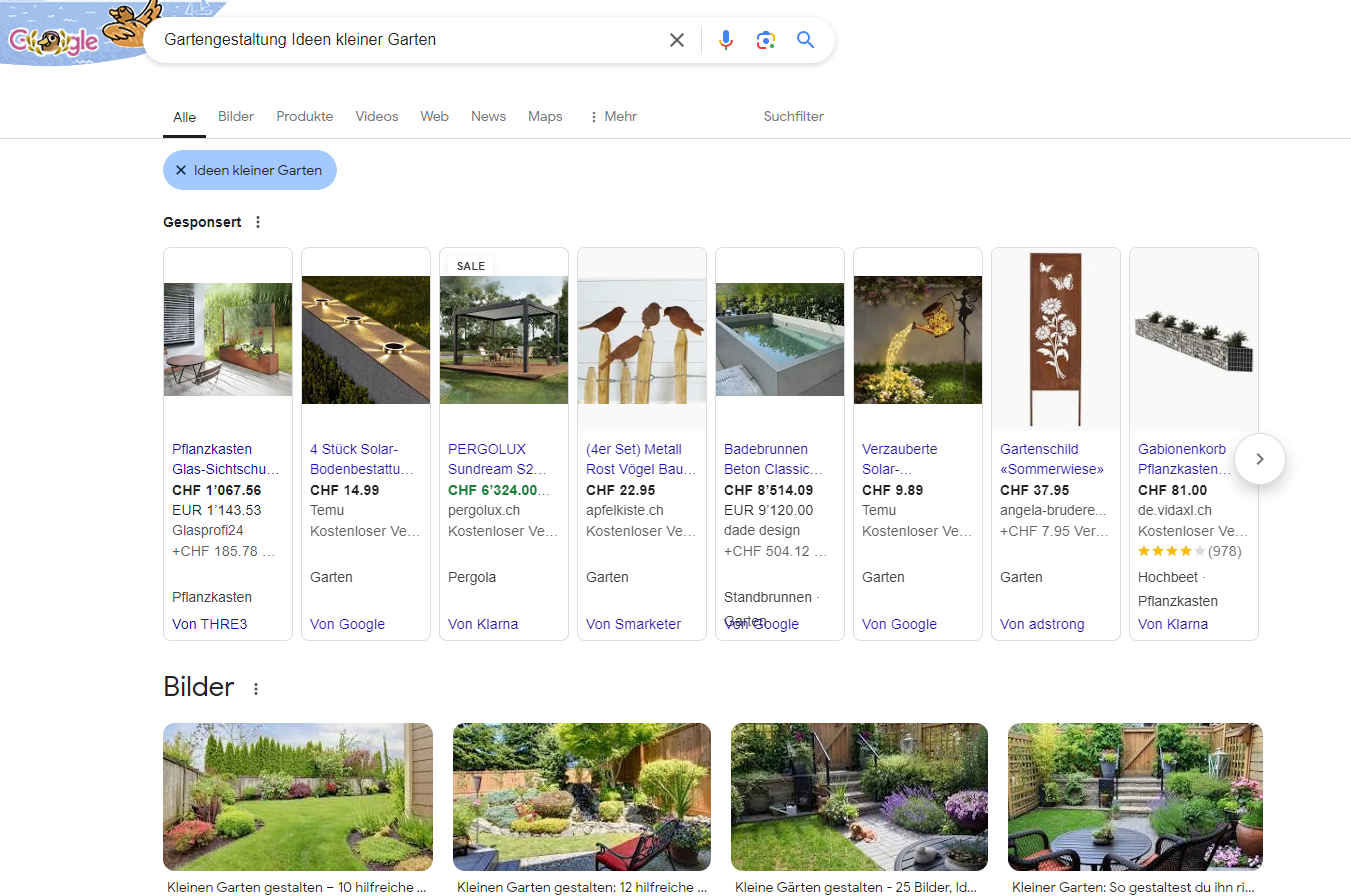Click the (978) star rating
The height and width of the screenshot is (896, 1351).
tap(1189, 551)
